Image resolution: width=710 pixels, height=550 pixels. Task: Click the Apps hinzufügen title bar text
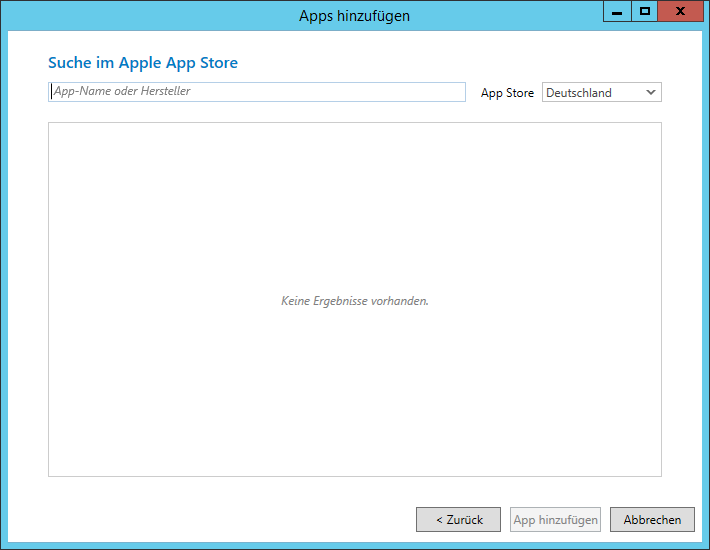pos(354,16)
